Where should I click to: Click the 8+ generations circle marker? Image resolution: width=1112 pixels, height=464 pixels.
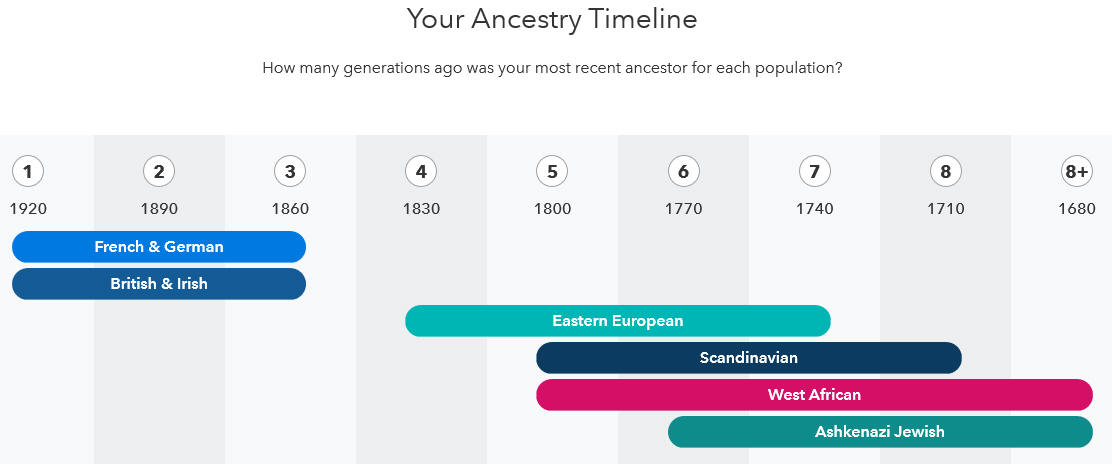(x=1077, y=172)
